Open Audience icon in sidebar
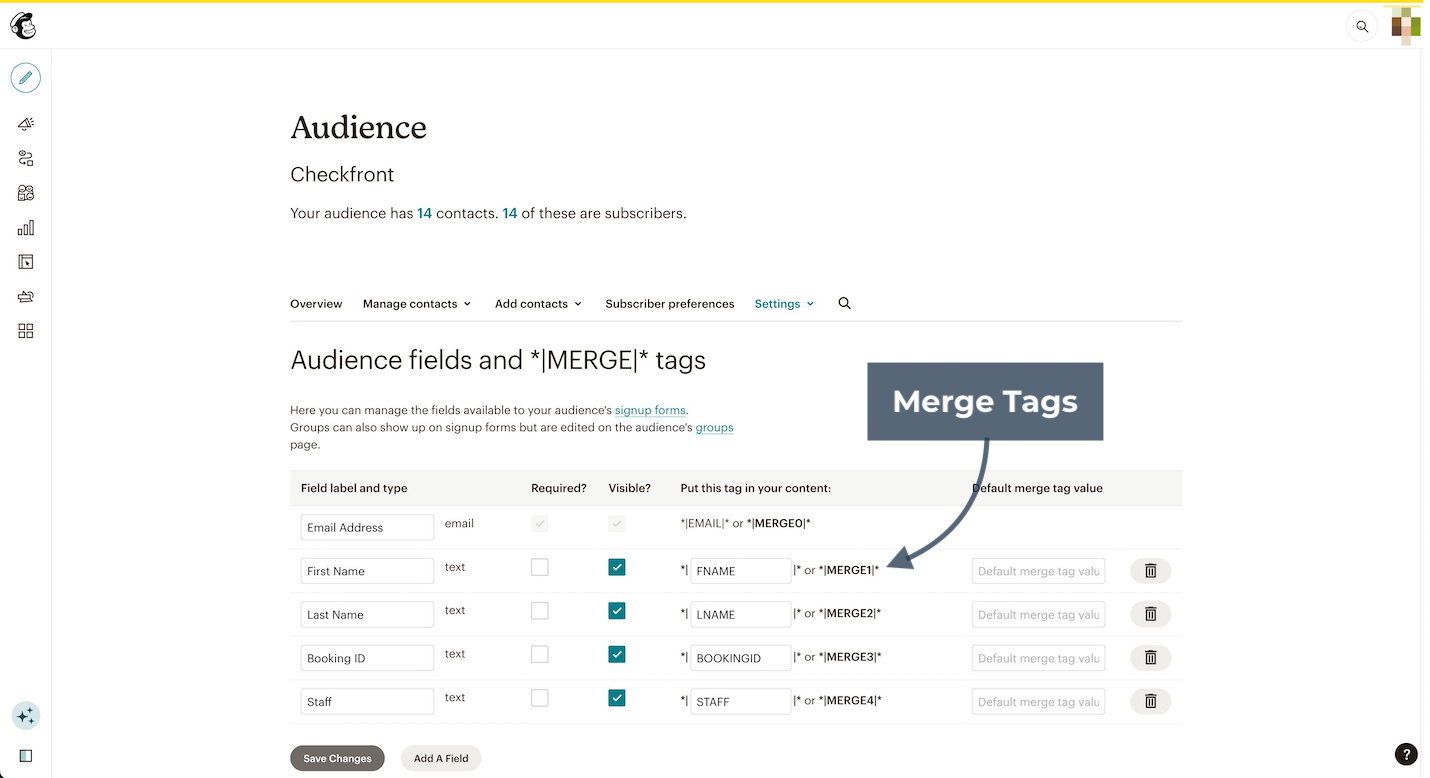1430x778 pixels. 26,193
